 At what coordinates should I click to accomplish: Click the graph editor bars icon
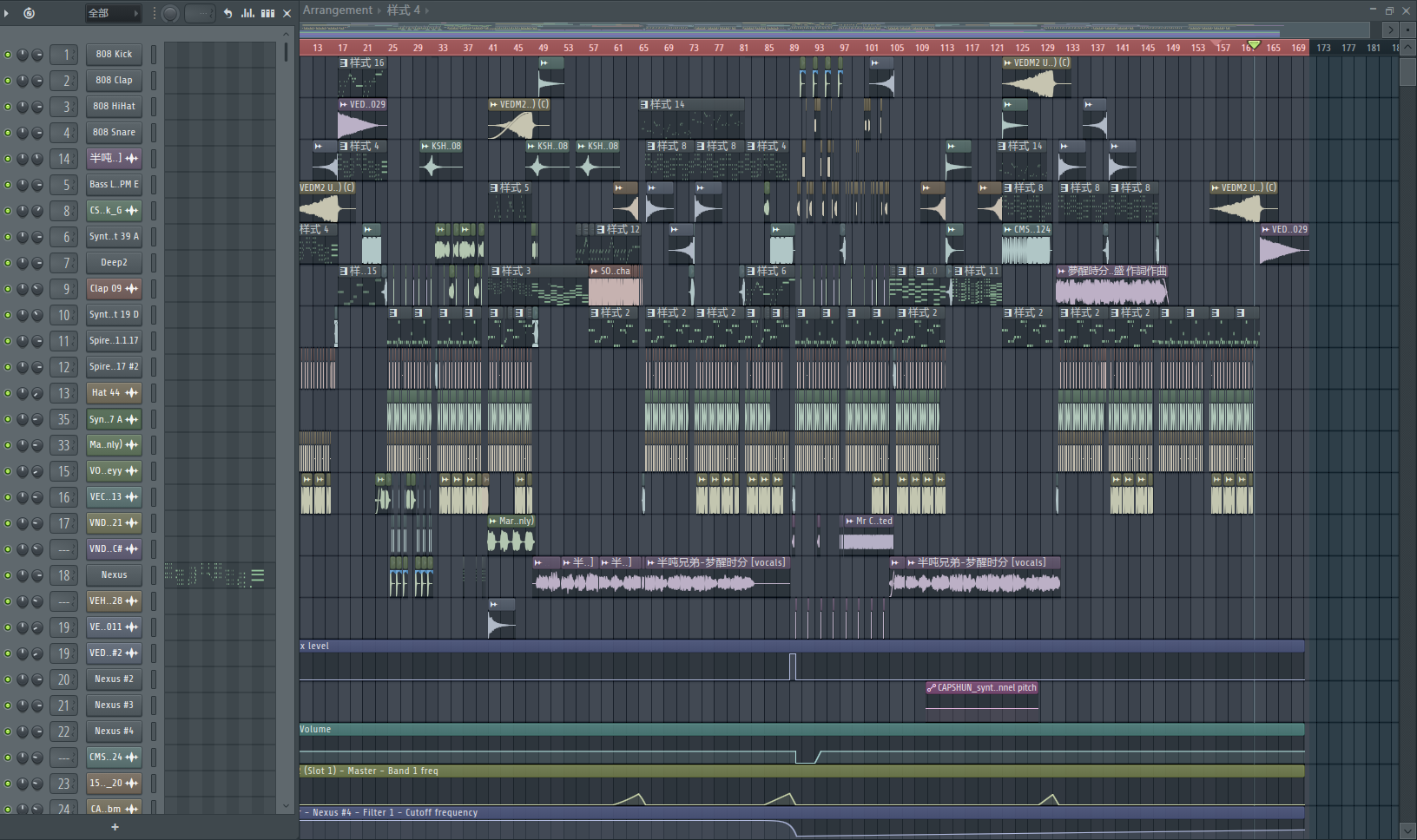click(247, 13)
